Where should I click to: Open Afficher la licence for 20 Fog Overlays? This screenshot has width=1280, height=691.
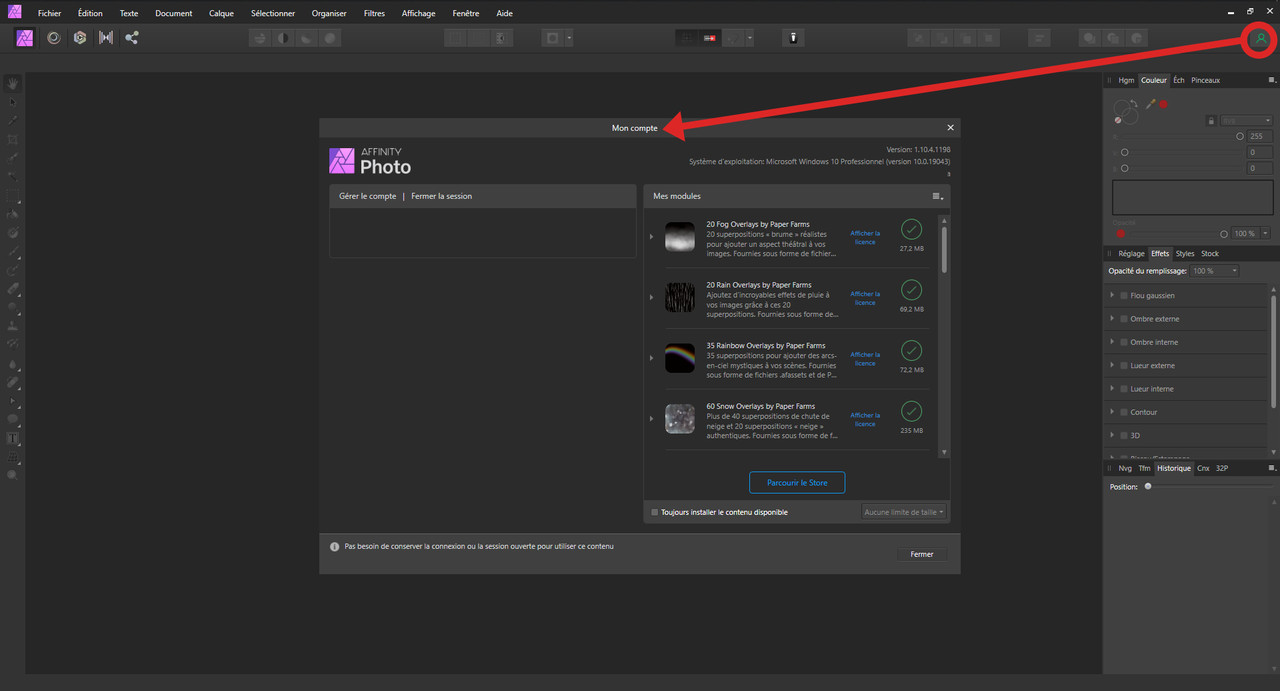(x=865, y=237)
